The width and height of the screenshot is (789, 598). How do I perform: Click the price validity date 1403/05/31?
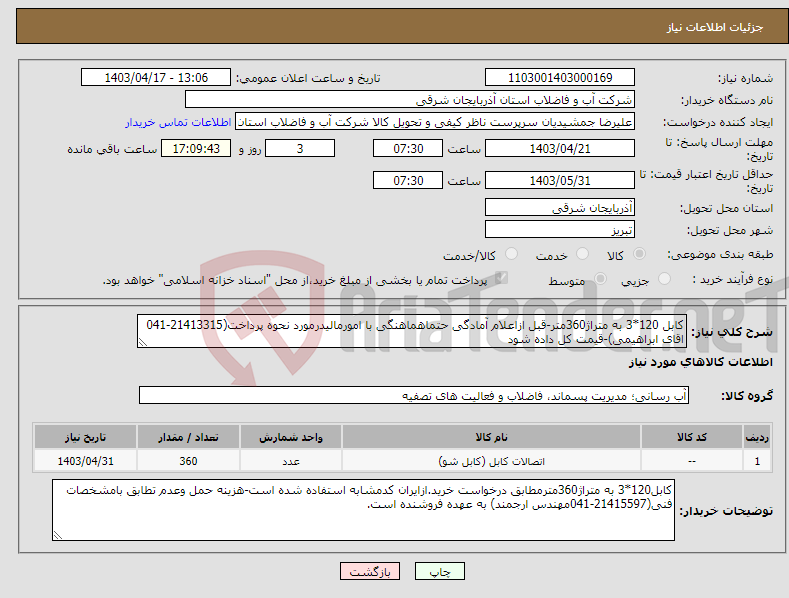[x=560, y=180]
